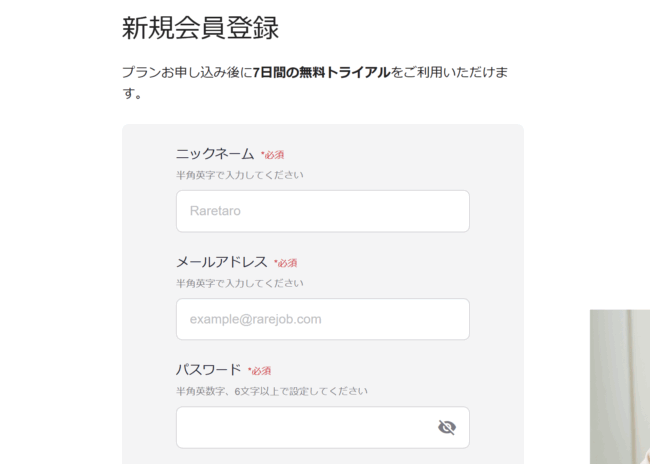Click the red 必須 marker beside メールアドレス

click(286, 263)
